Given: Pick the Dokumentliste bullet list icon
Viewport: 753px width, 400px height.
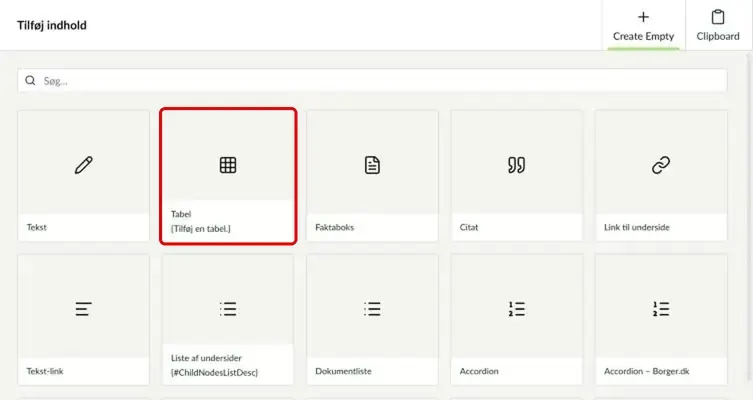Looking at the screenshot, I should coord(372,309).
